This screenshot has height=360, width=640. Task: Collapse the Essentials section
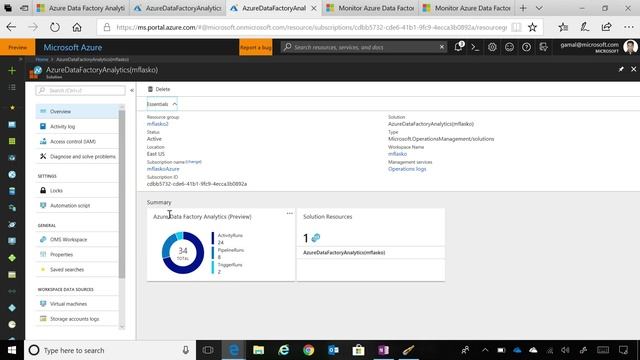[x=162, y=104]
